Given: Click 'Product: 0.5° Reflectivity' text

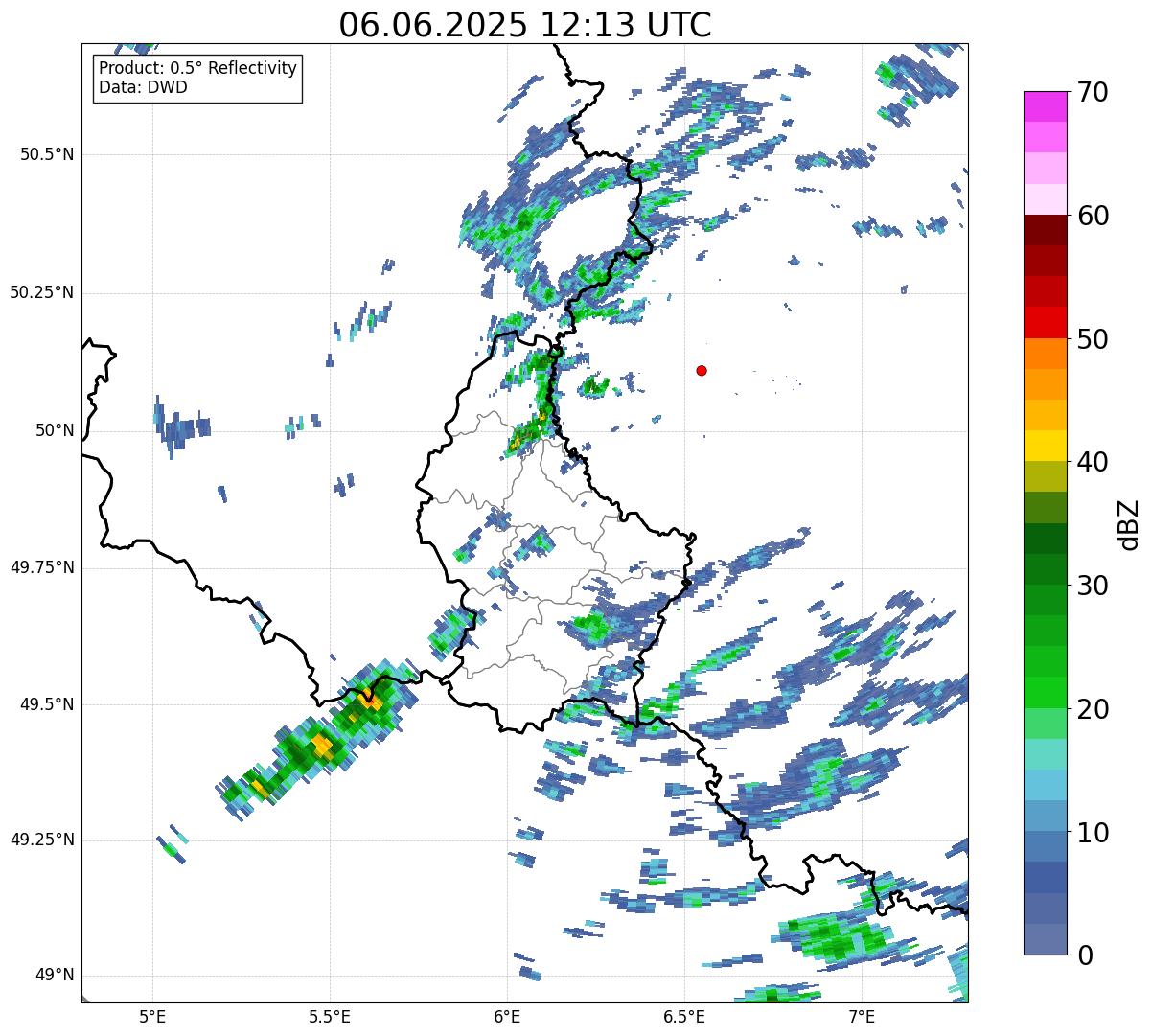Looking at the screenshot, I should [x=197, y=69].
